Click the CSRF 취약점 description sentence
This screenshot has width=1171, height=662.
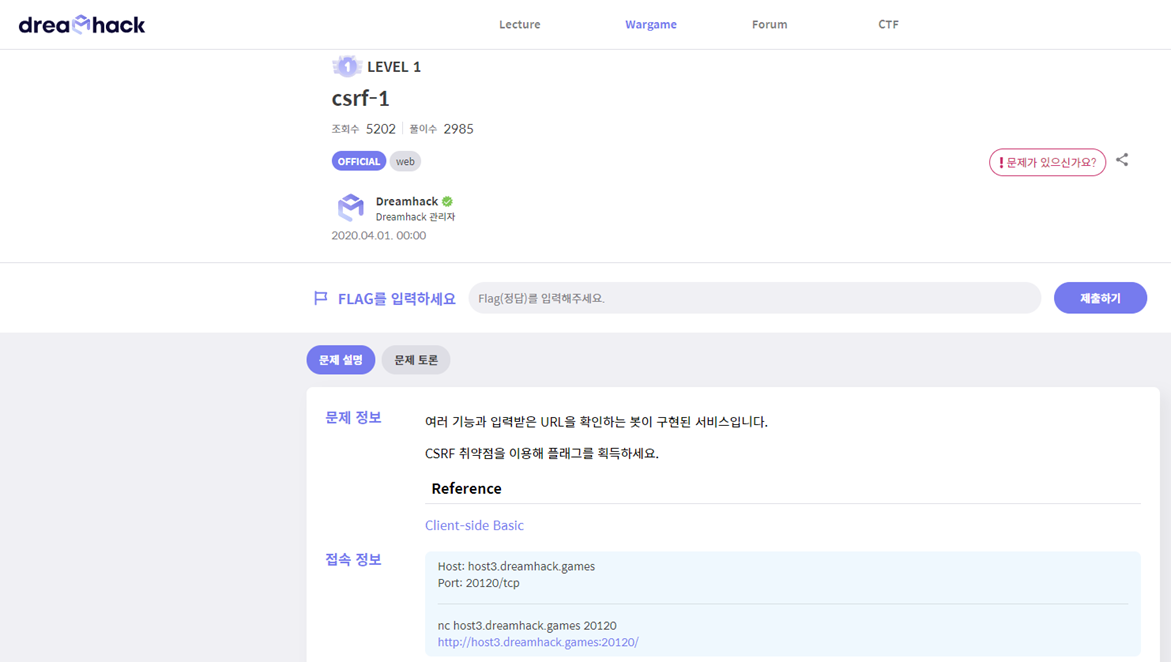click(x=541, y=454)
